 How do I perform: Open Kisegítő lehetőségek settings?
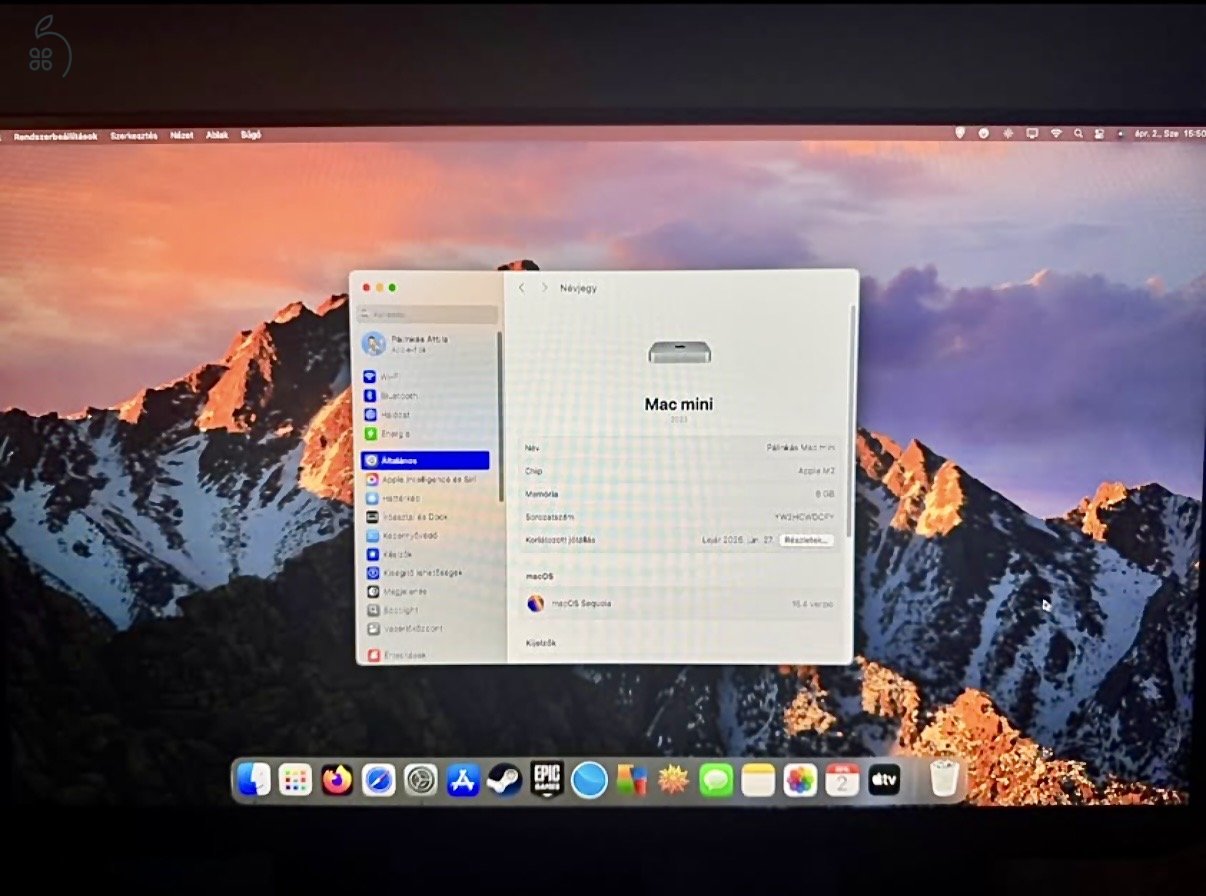[x=426, y=573]
